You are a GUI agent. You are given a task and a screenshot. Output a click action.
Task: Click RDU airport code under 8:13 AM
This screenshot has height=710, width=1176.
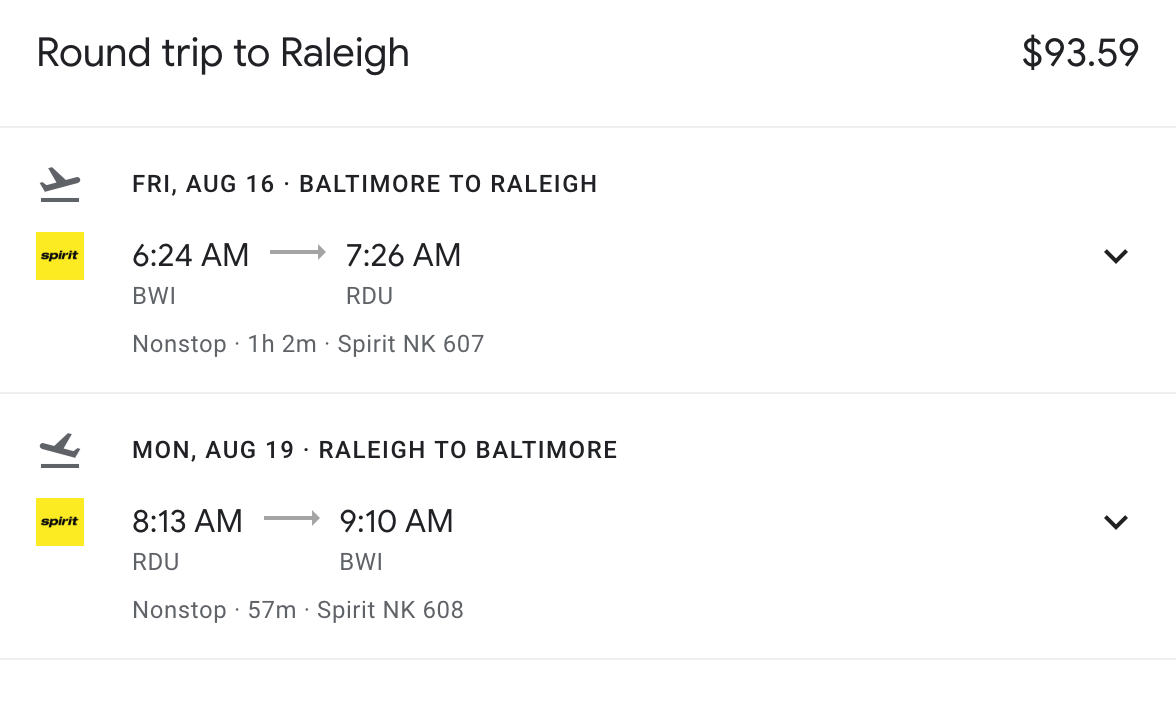(156, 562)
